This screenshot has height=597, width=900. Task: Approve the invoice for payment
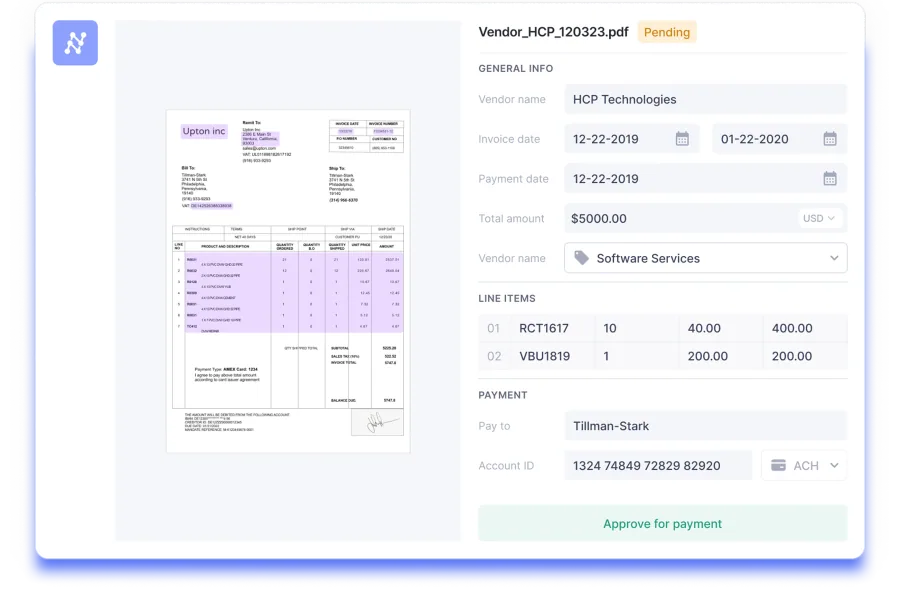pyautogui.click(x=662, y=524)
